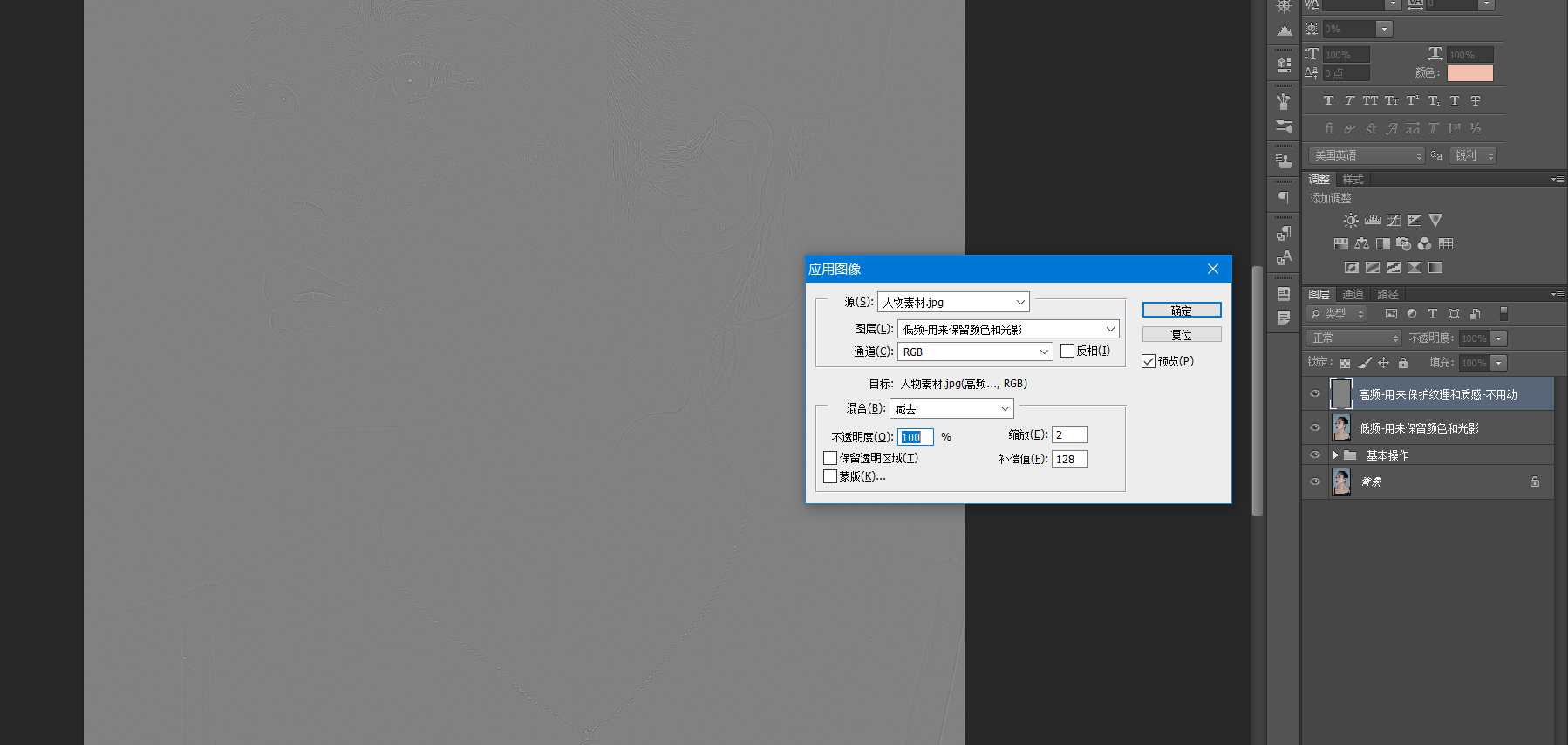Open the layer blend mode dropdown 正常
The image size is (1568, 745).
click(1354, 338)
